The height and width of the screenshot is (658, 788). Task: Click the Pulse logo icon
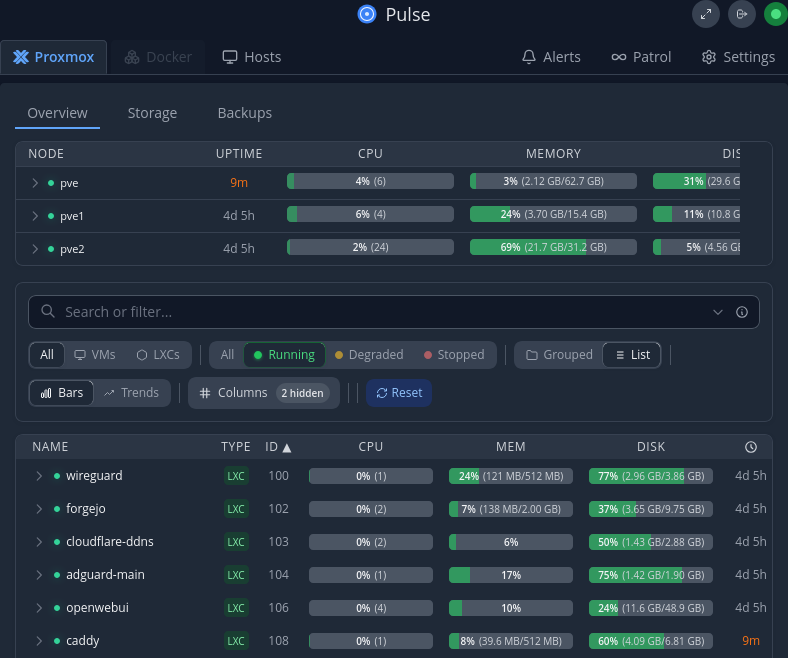(x=367, y=14)
